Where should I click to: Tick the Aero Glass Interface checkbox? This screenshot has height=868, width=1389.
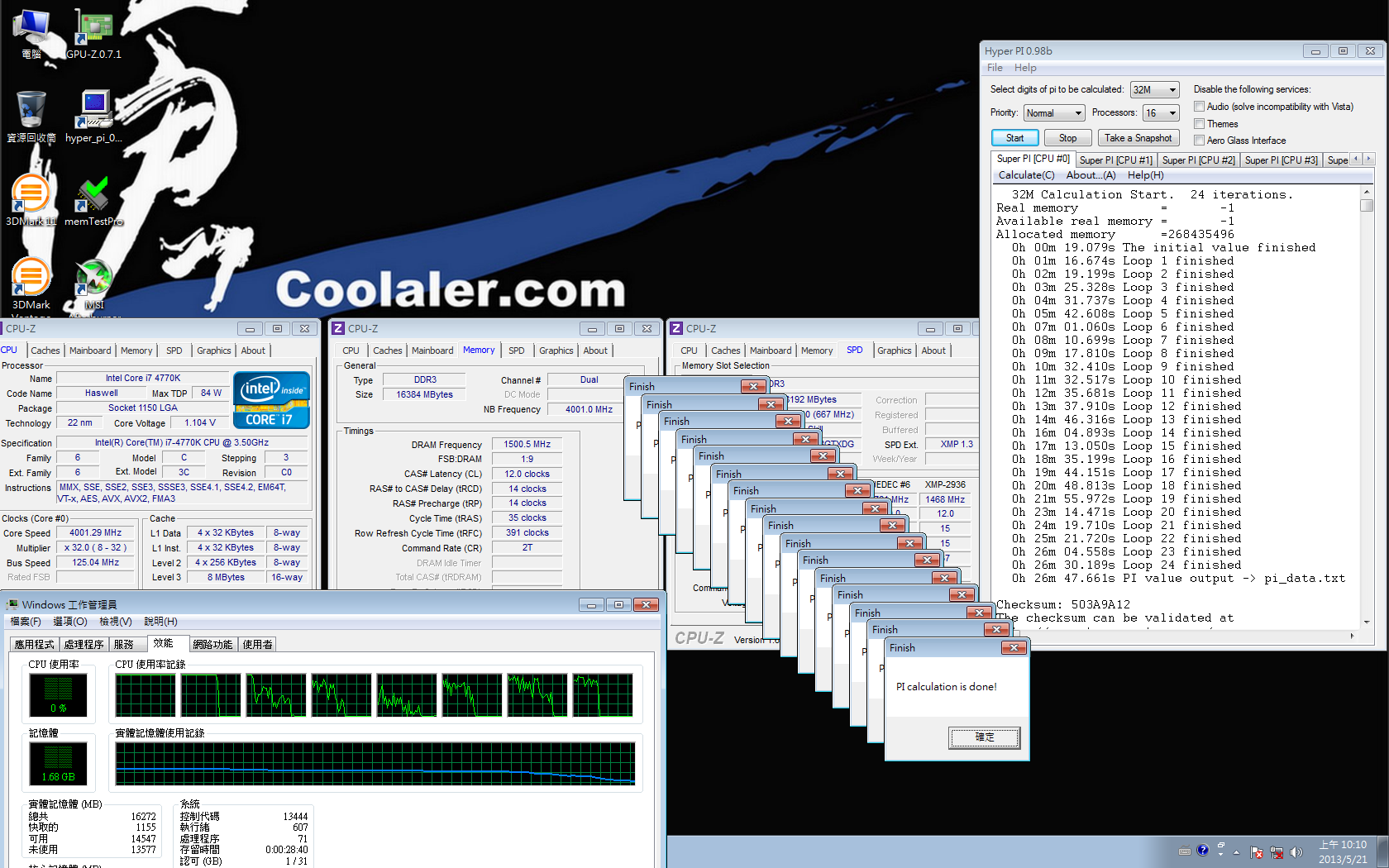(1199, 141)
